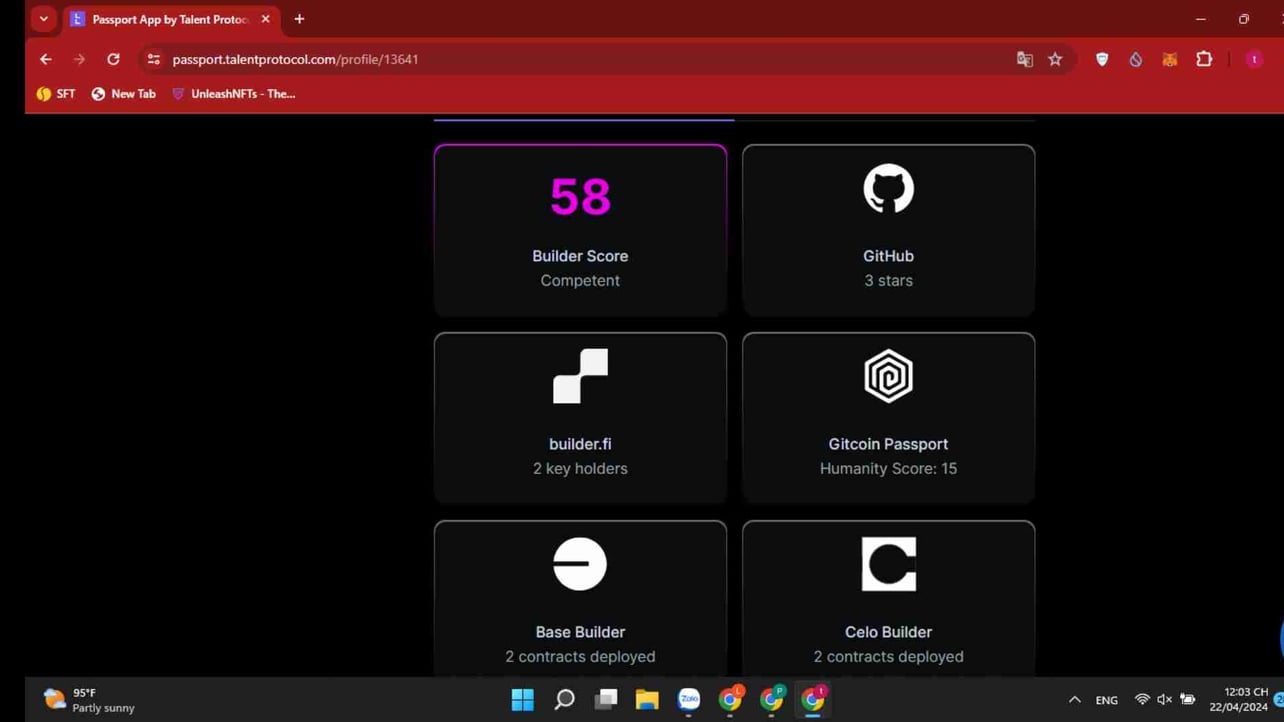Go back to the previous page
Viewport: 1284px width, 722px height.
point(45,60)
